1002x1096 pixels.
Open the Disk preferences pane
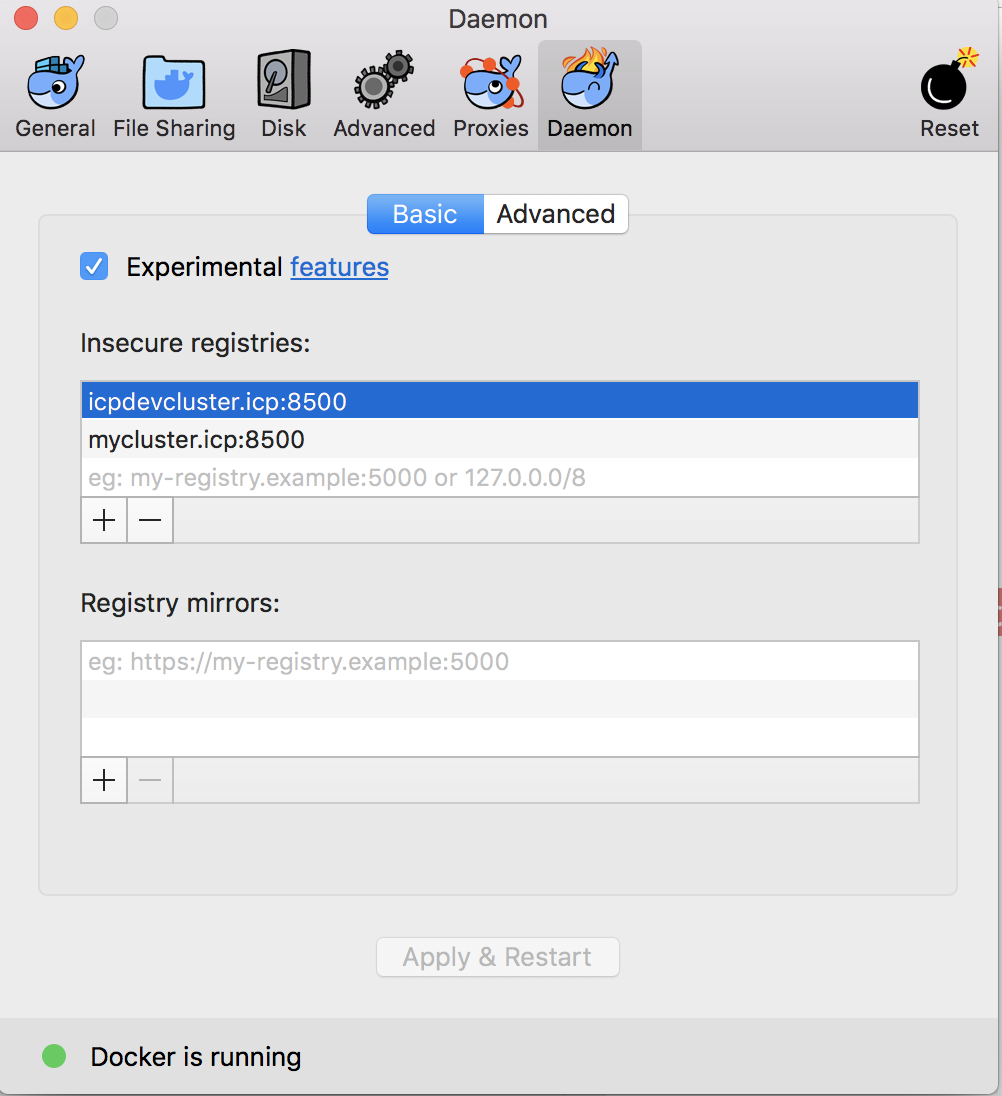click(x=284, y=96)
